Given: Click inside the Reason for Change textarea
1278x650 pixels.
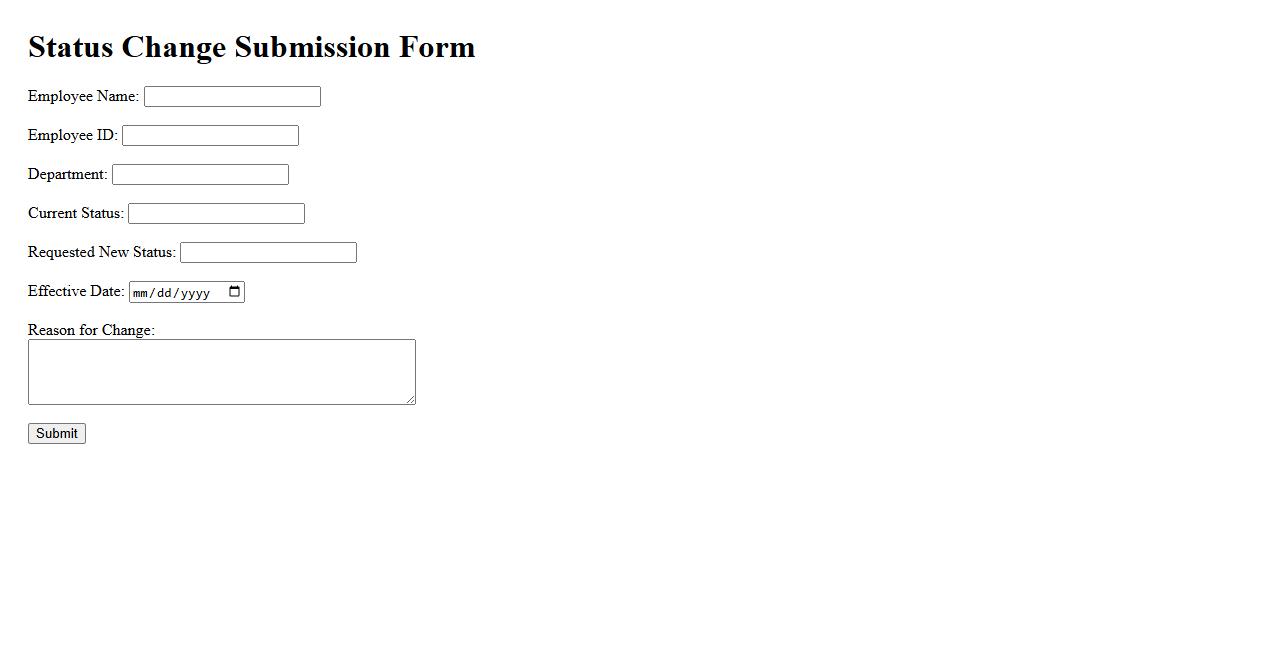Looking at the screenshot, I should (x=221, y=371).
